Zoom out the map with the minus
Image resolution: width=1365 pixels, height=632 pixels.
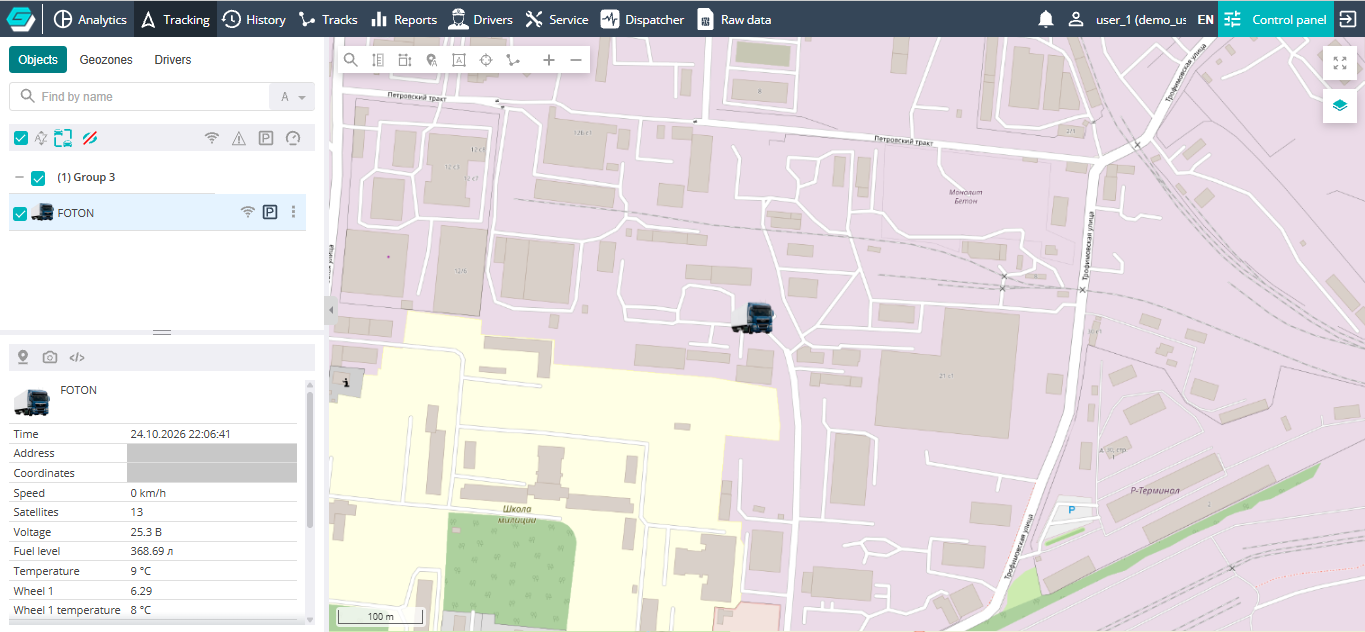click(x=576, y=60)
